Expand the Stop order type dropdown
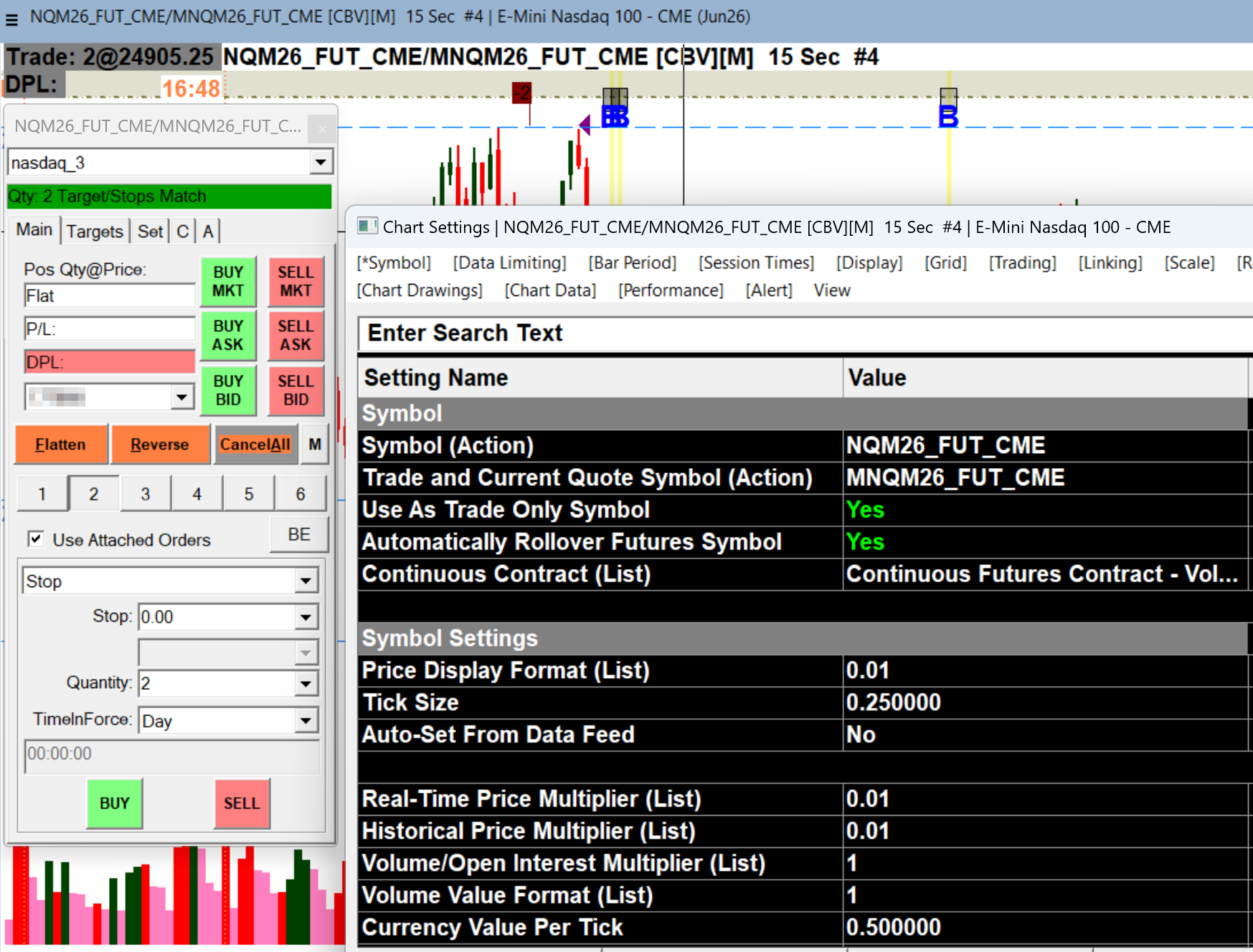Viewport: 1253px width, 952px height. tap(306, 581)
